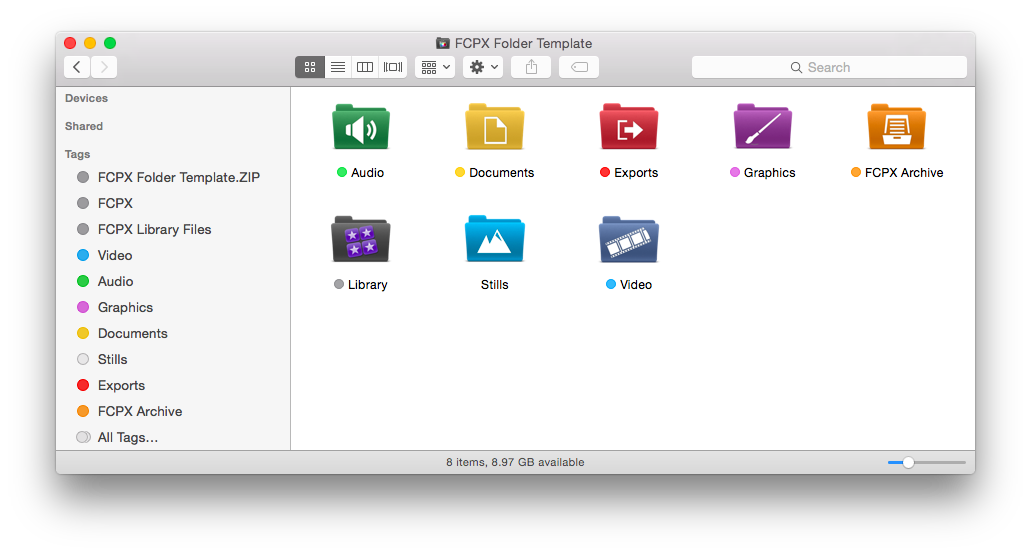Expand the Shared sidebar section
The width and height of the screenshot is (1031, 554).
84,126
